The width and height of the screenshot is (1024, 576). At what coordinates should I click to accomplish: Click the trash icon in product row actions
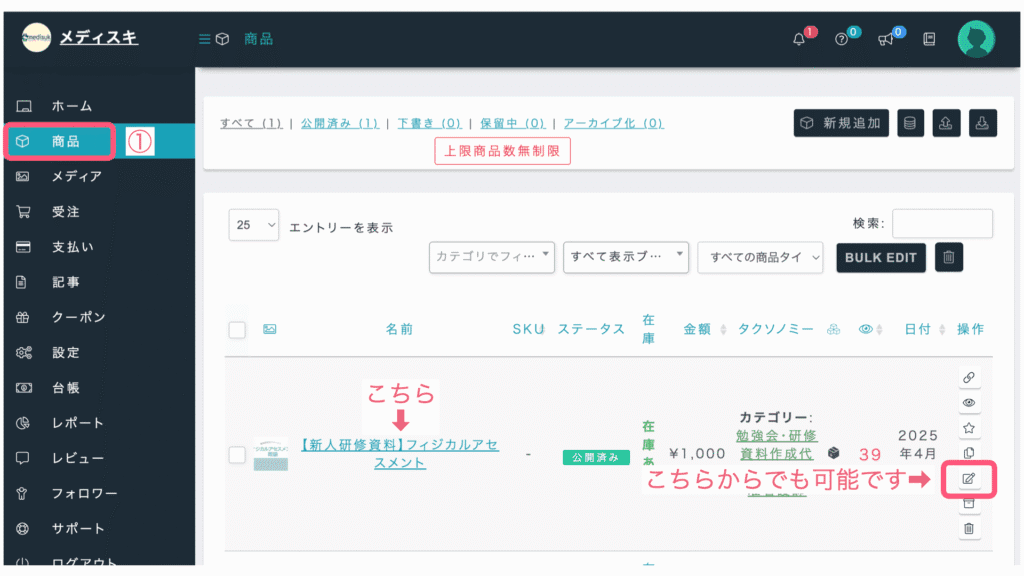point(968,528)
